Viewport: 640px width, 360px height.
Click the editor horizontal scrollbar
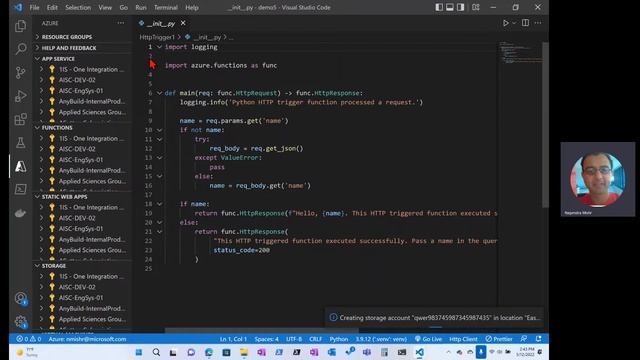click(262, 330)
